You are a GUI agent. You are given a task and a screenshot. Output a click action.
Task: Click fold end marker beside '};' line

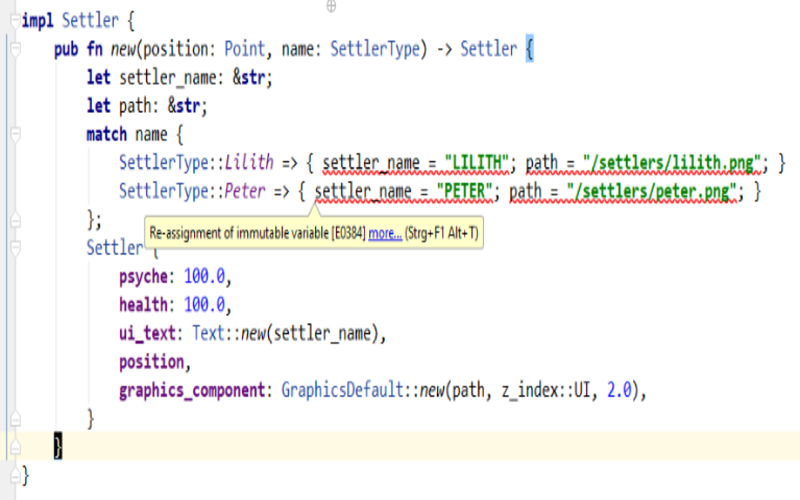tap(15, 220)
